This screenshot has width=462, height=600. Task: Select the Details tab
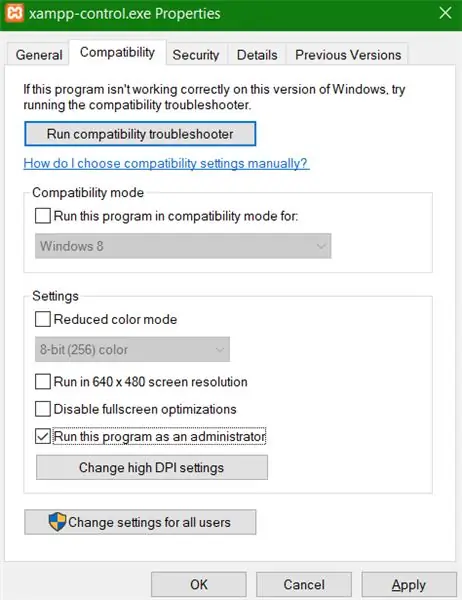click(x=257, y=54)
